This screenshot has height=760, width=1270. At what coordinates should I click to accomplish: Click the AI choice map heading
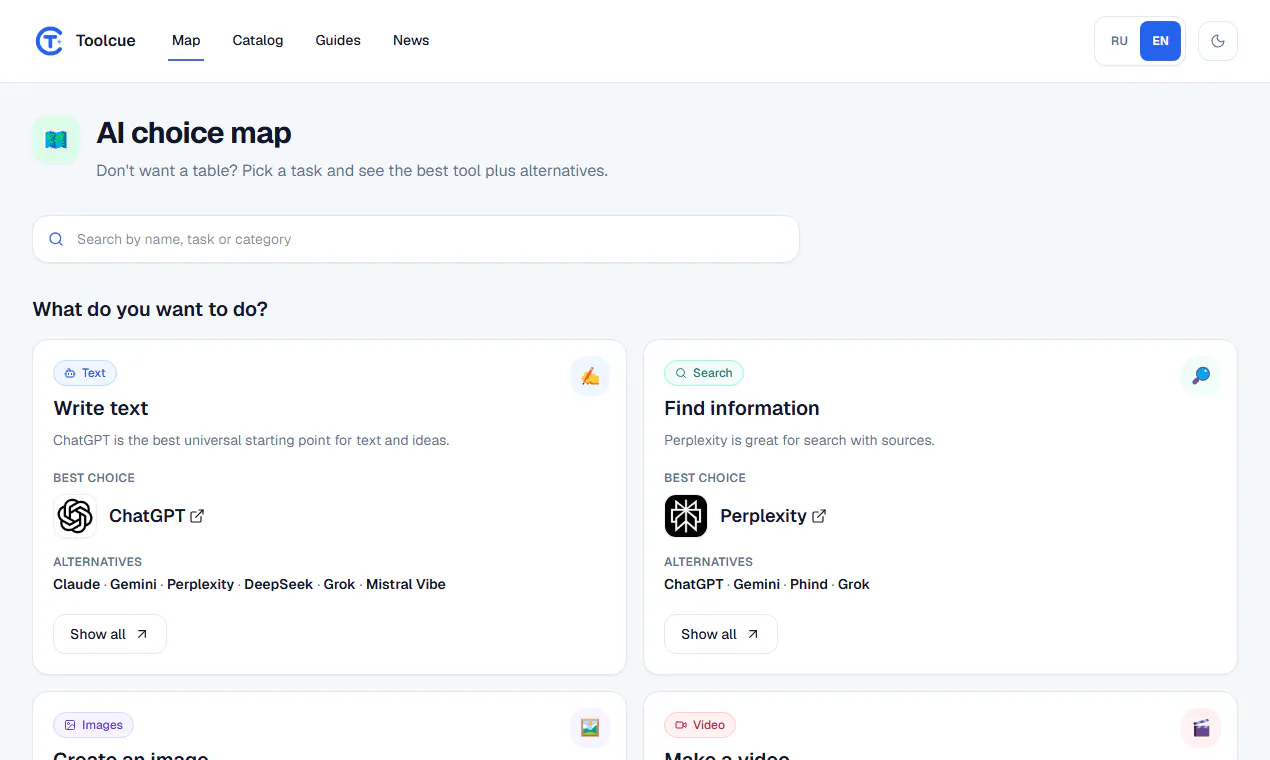click(x=194, y=133)
